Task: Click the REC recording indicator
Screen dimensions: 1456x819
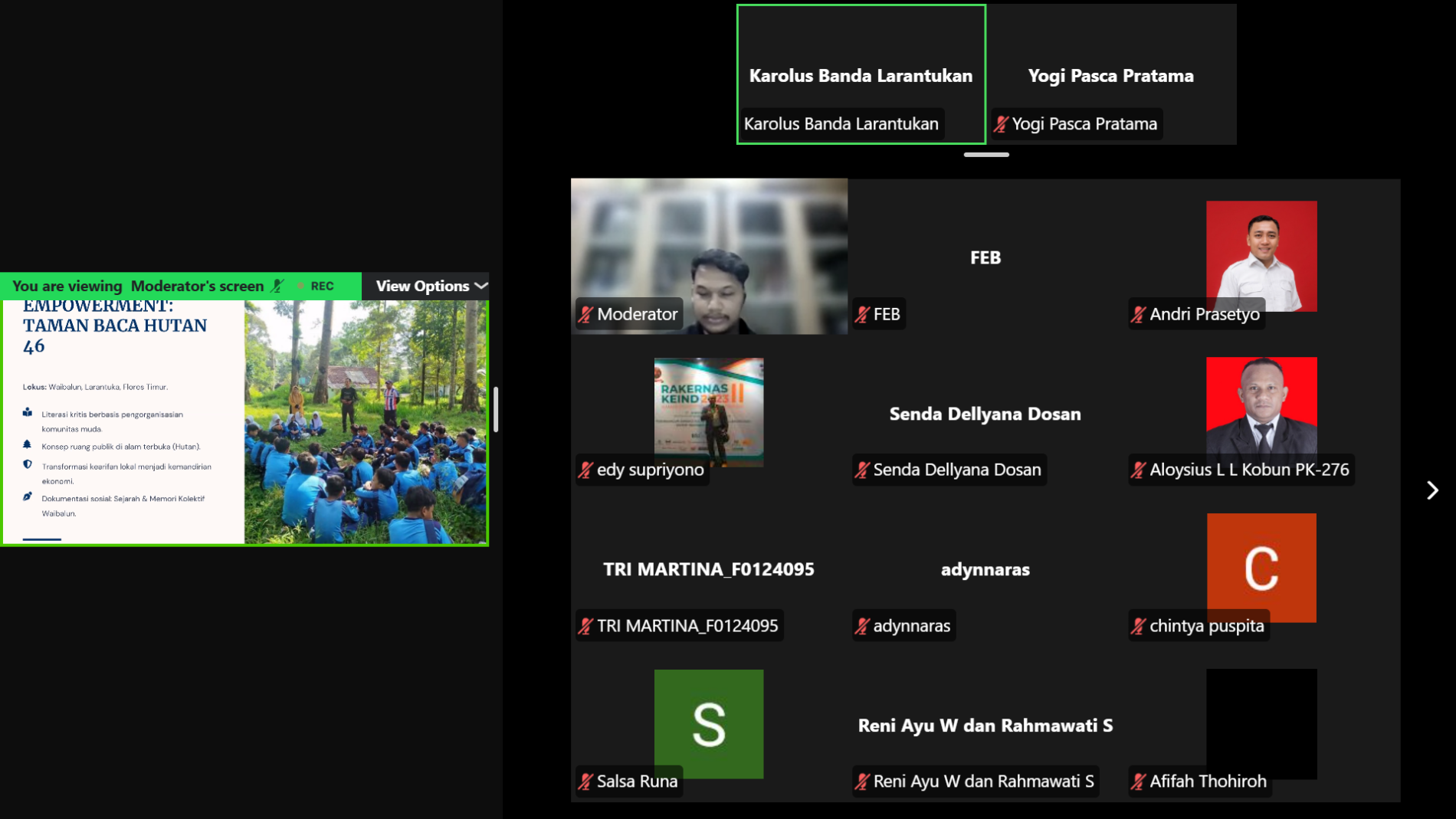Action: coord(316,286)
